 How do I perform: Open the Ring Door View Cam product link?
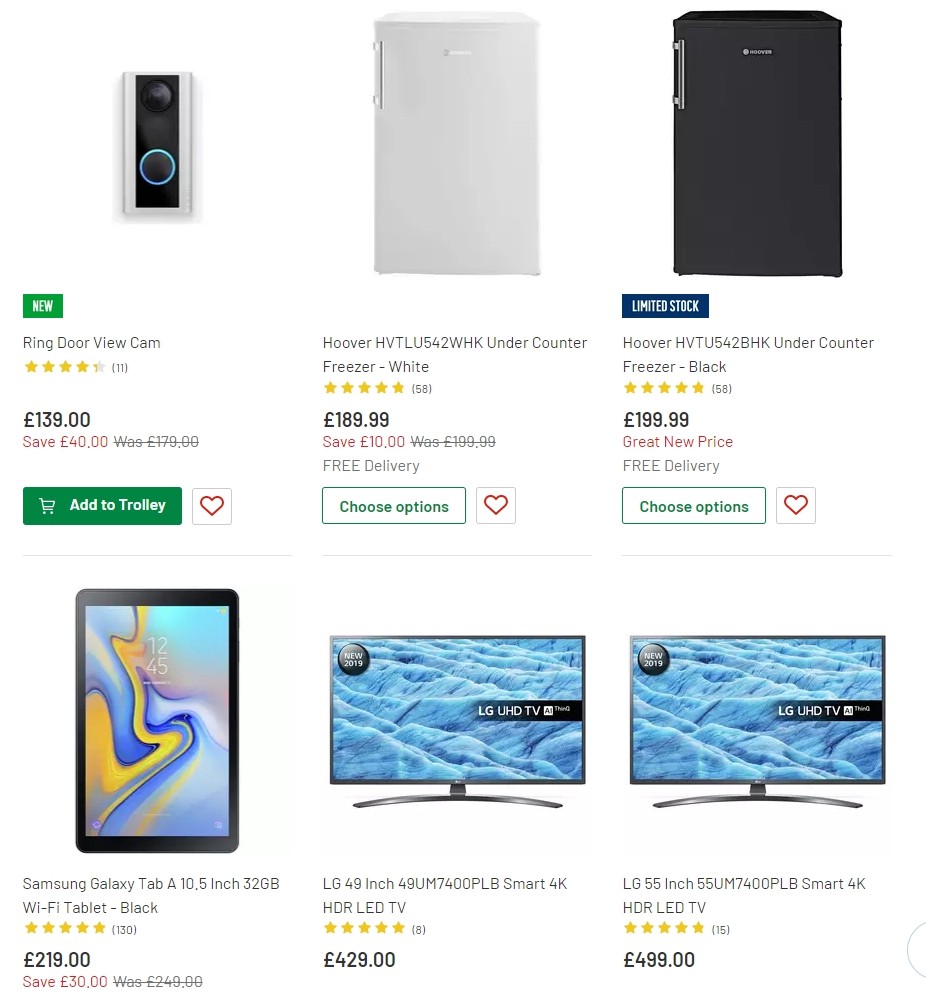click(91, 342)
